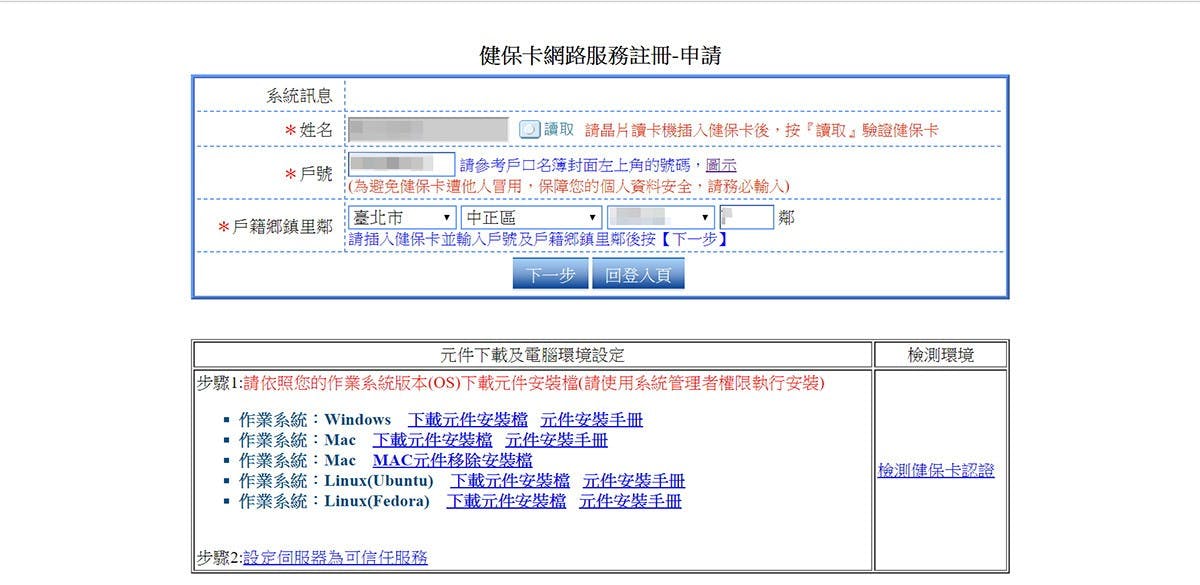Viewport: 1200px width, 585px height.
Task: Open the village dropdown beside 中正區
Action: pos(661,217)
